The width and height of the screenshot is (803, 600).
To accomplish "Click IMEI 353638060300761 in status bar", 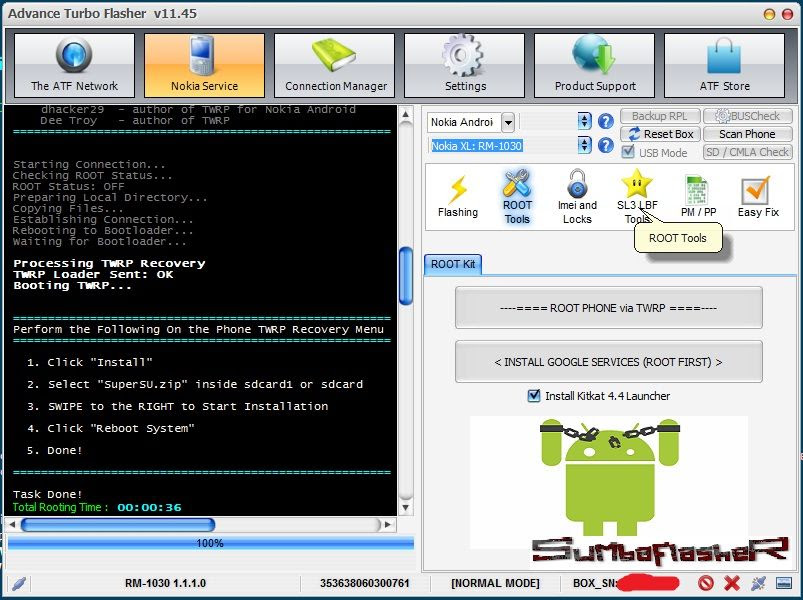I will (365, 583).
